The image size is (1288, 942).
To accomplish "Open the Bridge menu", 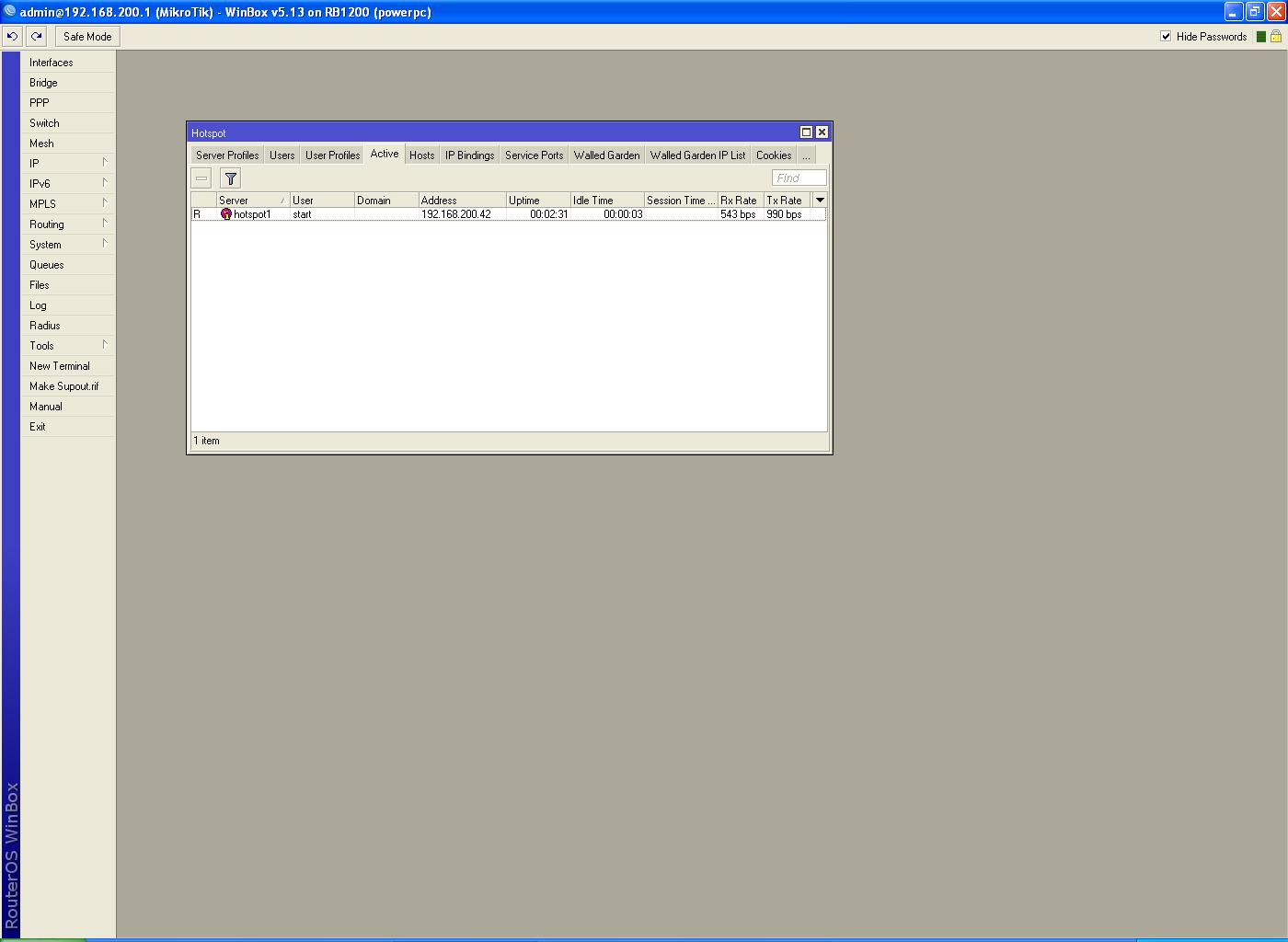I will click(x=68, y=83).
